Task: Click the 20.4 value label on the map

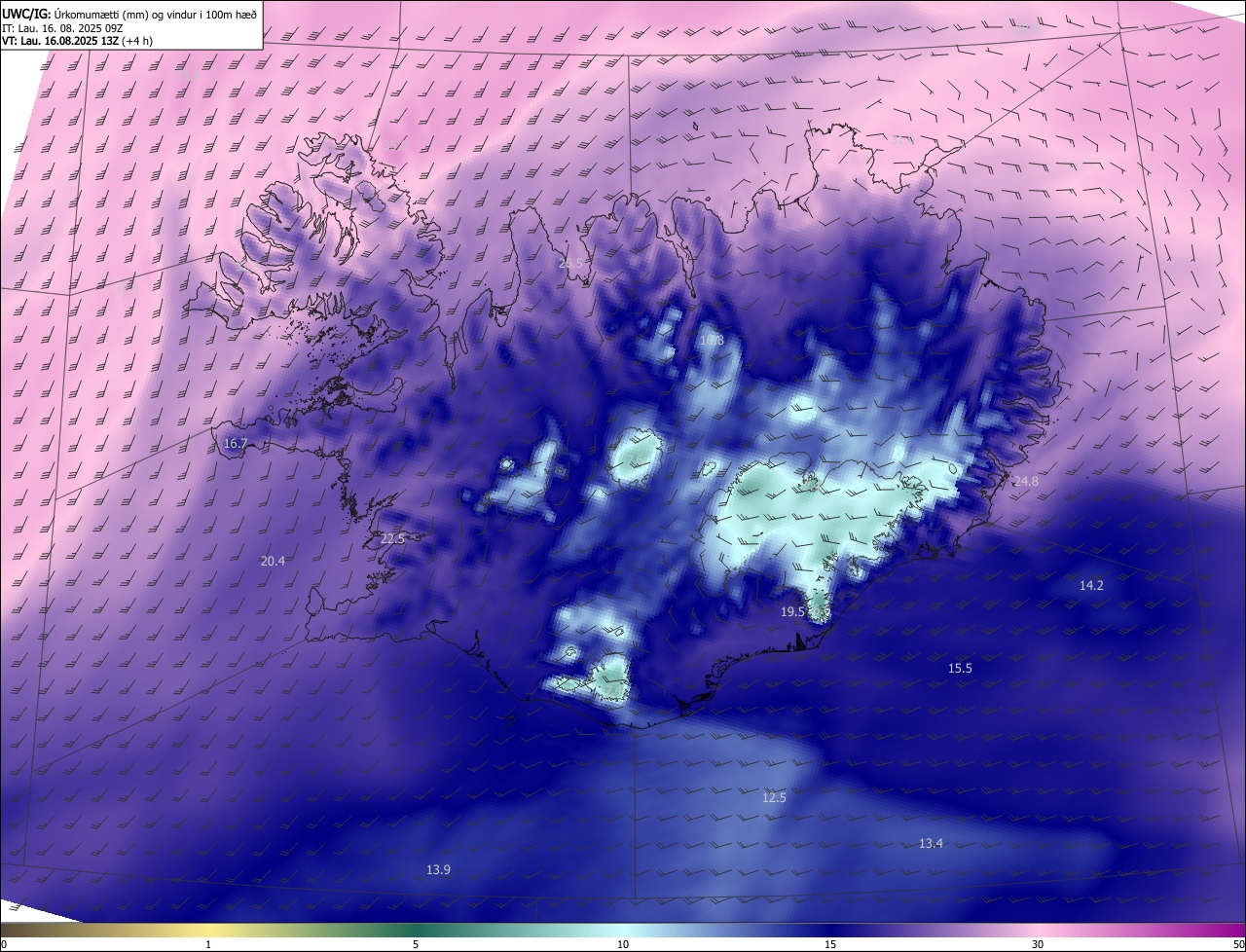Action: click(273, 562)
